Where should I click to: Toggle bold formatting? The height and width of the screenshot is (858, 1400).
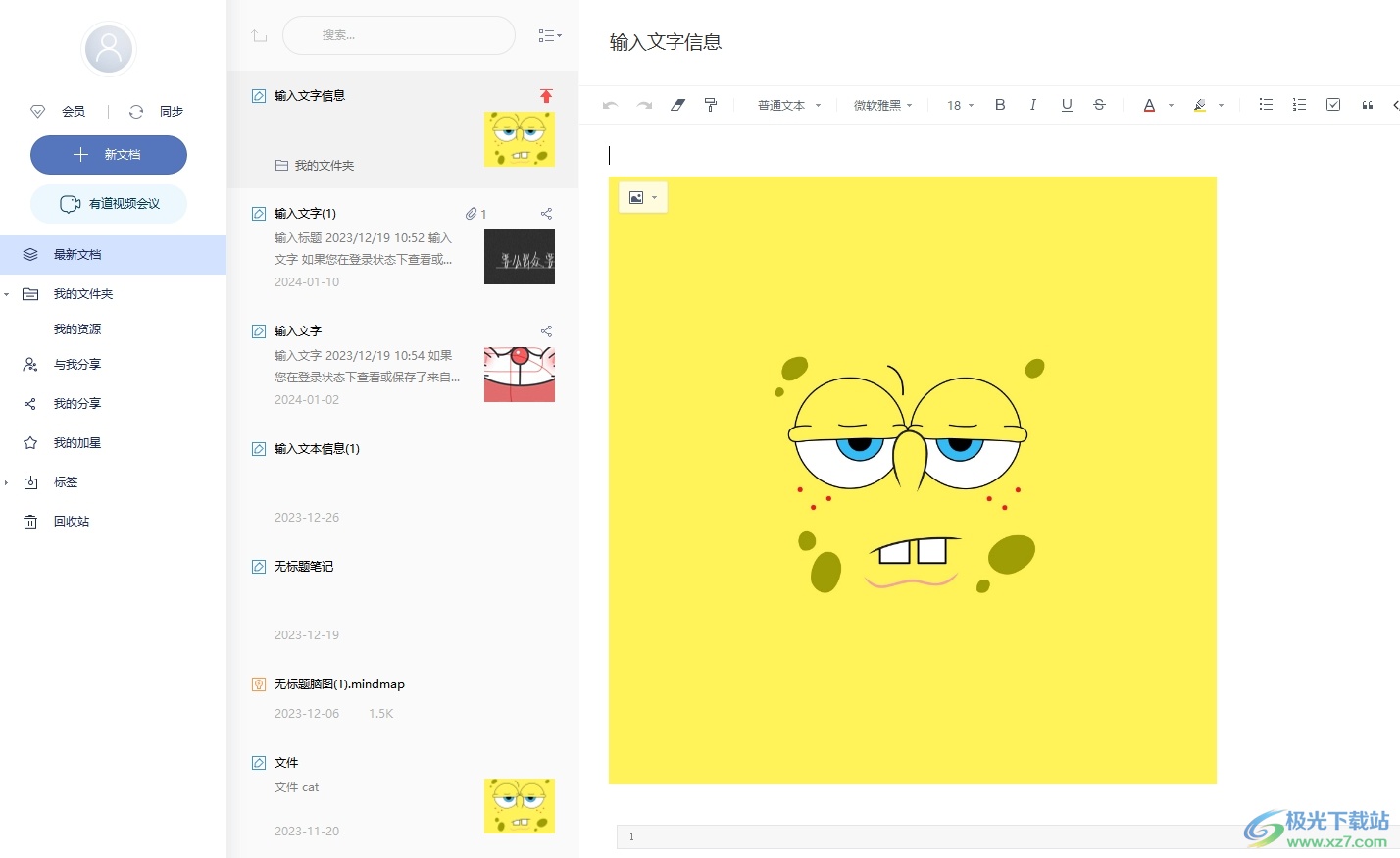(x=1000, y=105)
